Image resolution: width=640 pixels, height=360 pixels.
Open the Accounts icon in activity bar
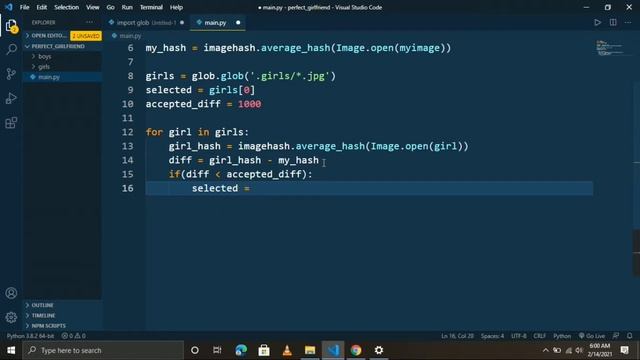coord(11,293)
